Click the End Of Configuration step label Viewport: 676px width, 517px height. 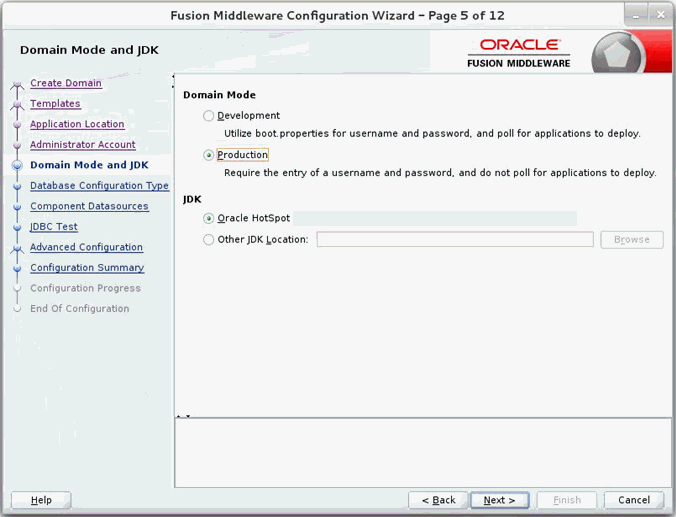(x=80, y=309)
